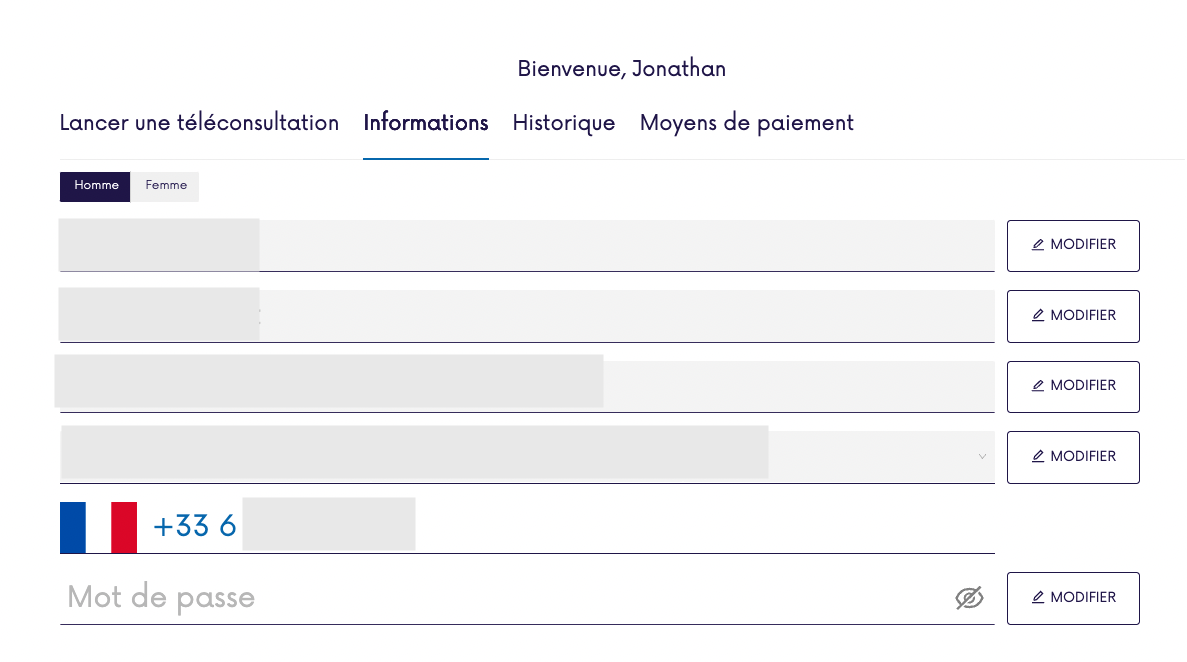Click the second greyed-out text field

pyautogui.click(x=527, y=316)
